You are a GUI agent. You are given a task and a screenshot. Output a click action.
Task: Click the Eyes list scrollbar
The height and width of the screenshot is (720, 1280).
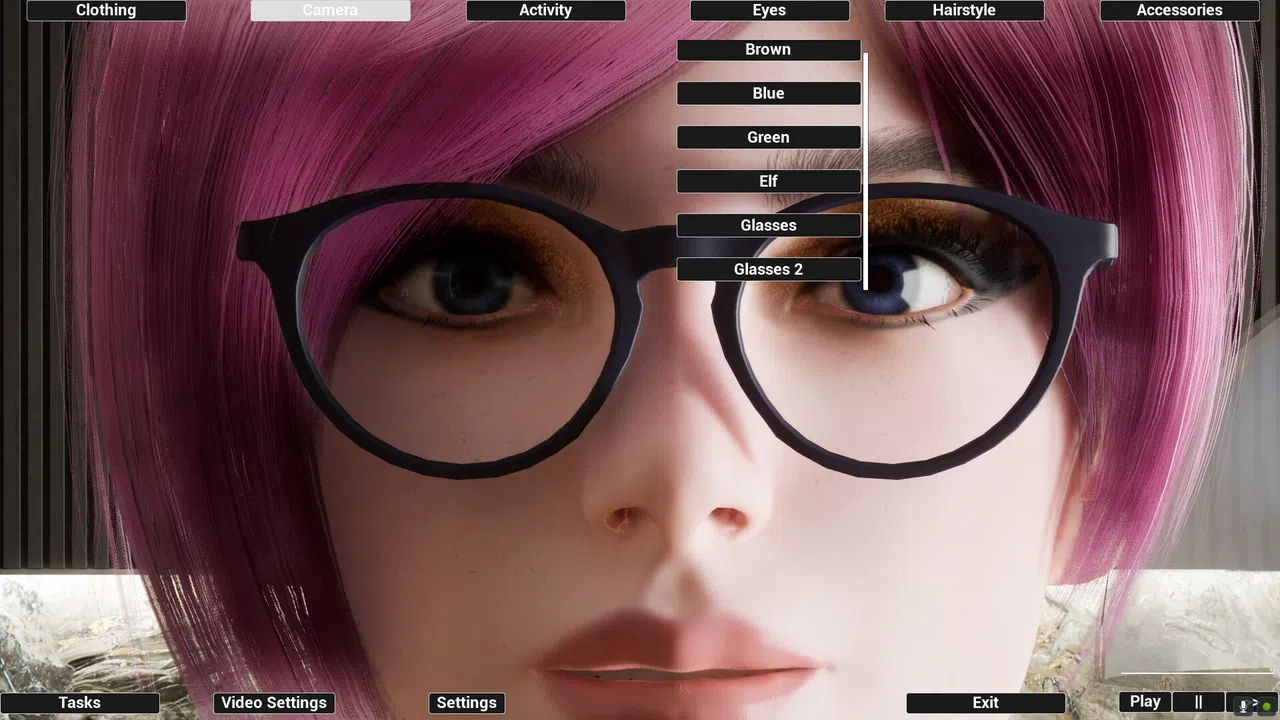(x=866, y=171)
